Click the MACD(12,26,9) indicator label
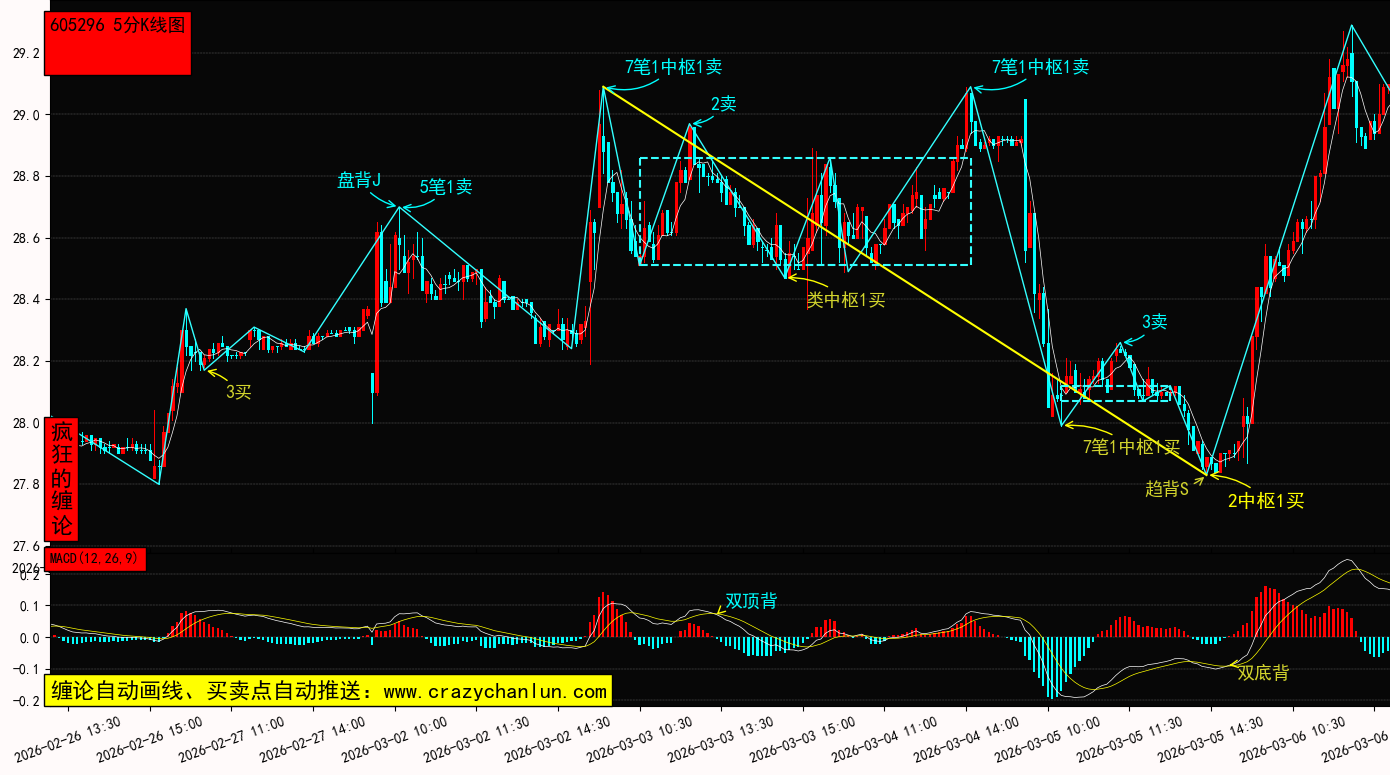This screenshot has width=1390, height=775. pos(96,558)
